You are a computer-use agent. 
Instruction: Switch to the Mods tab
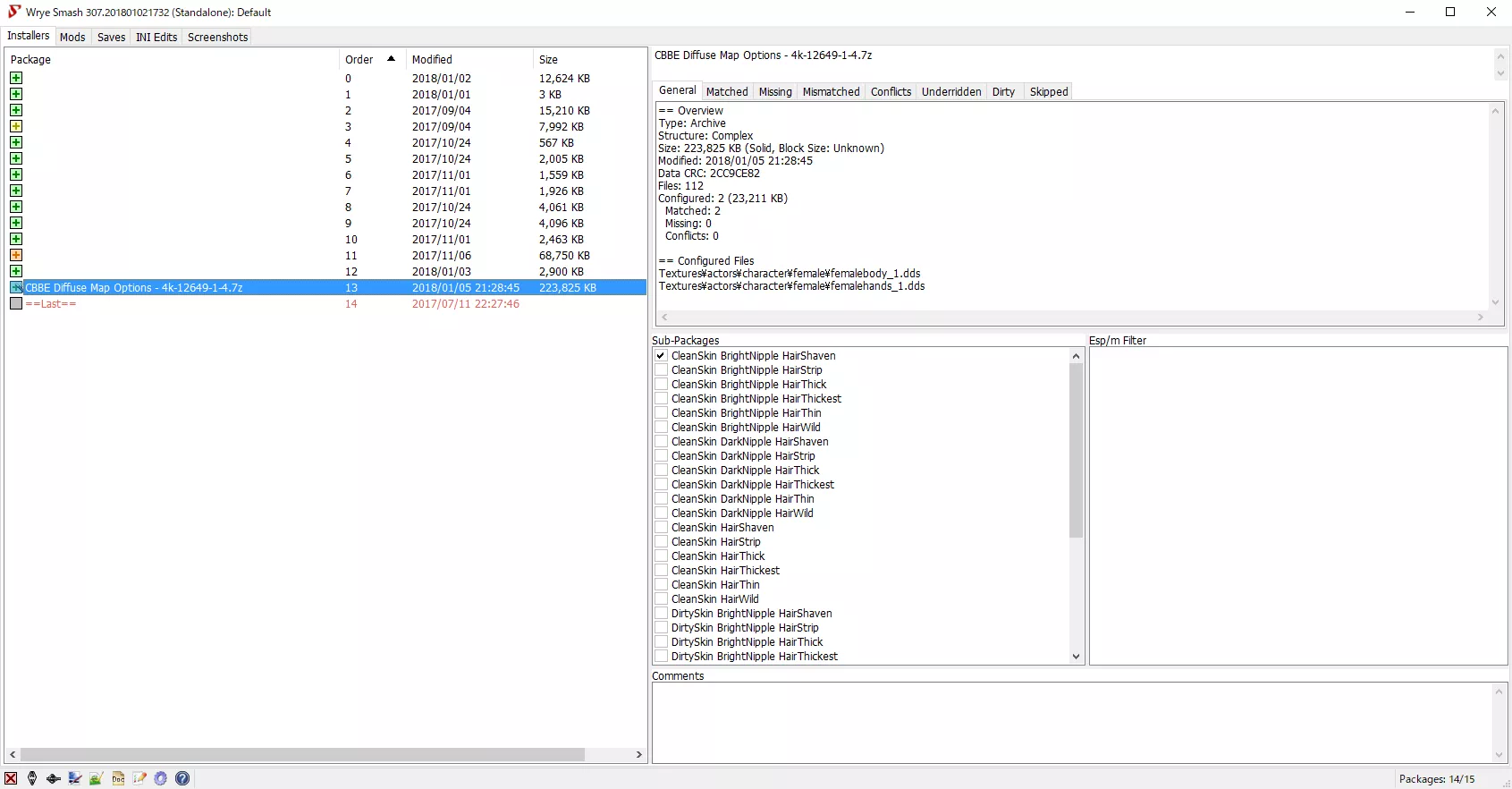point(72,37)
